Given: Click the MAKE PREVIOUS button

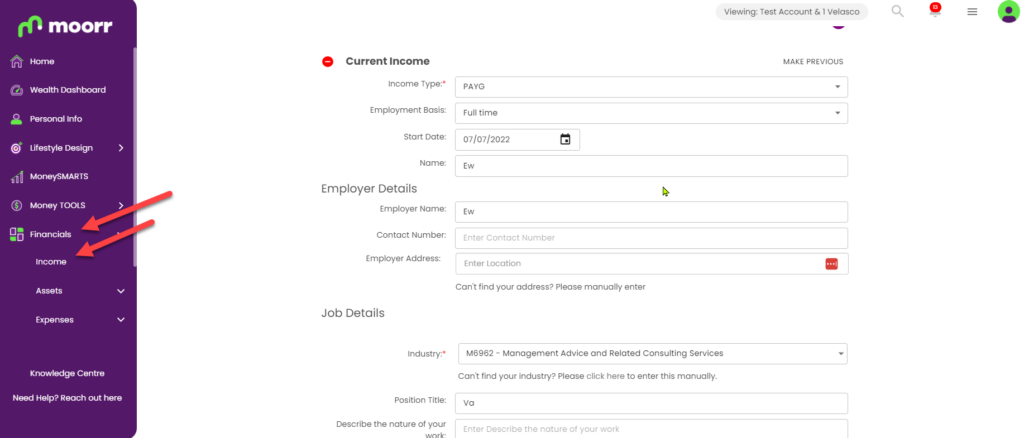Looking at the screenshot, I should point(813,62).
